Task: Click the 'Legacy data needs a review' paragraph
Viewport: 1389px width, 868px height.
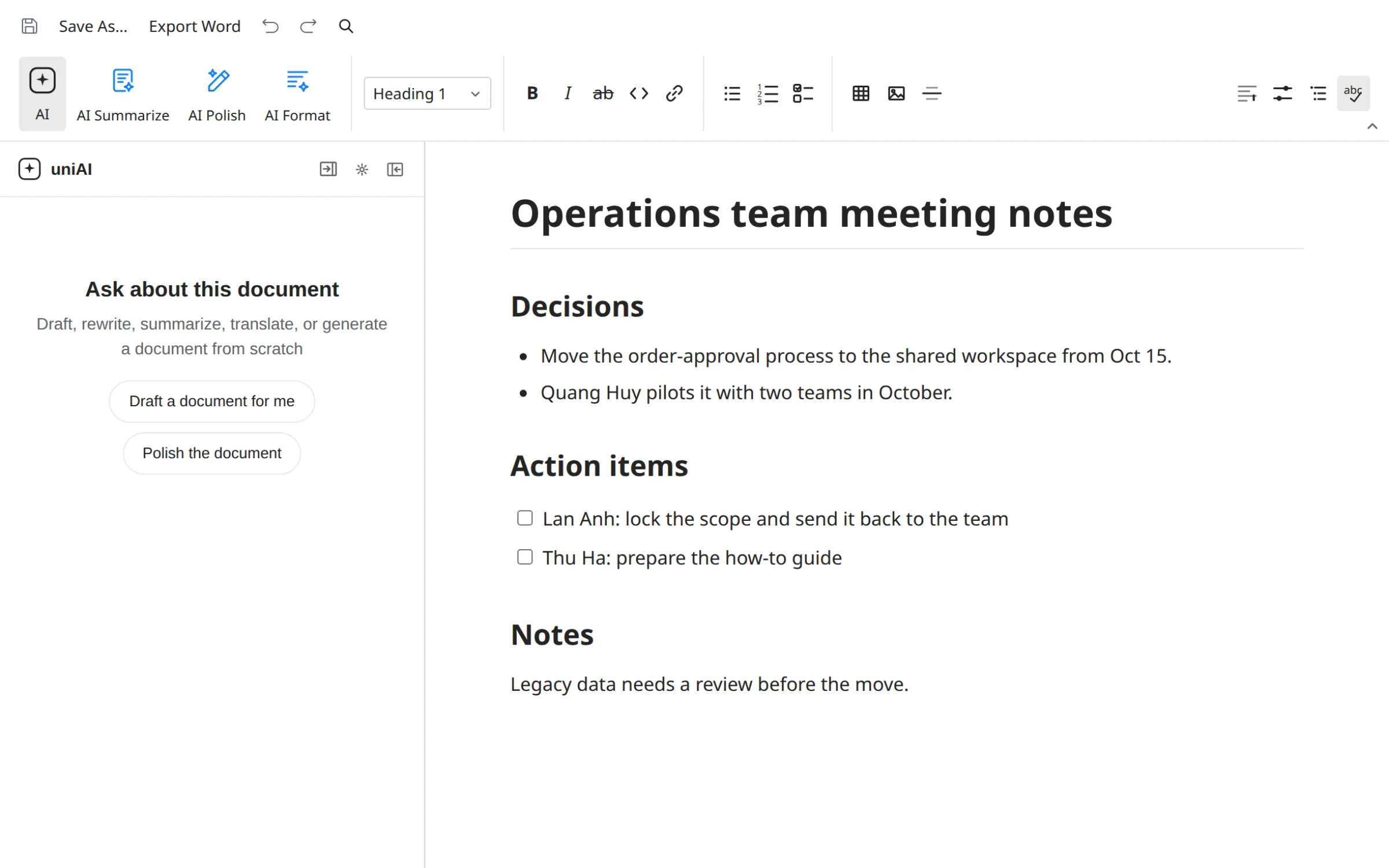Action: (710, 685)
